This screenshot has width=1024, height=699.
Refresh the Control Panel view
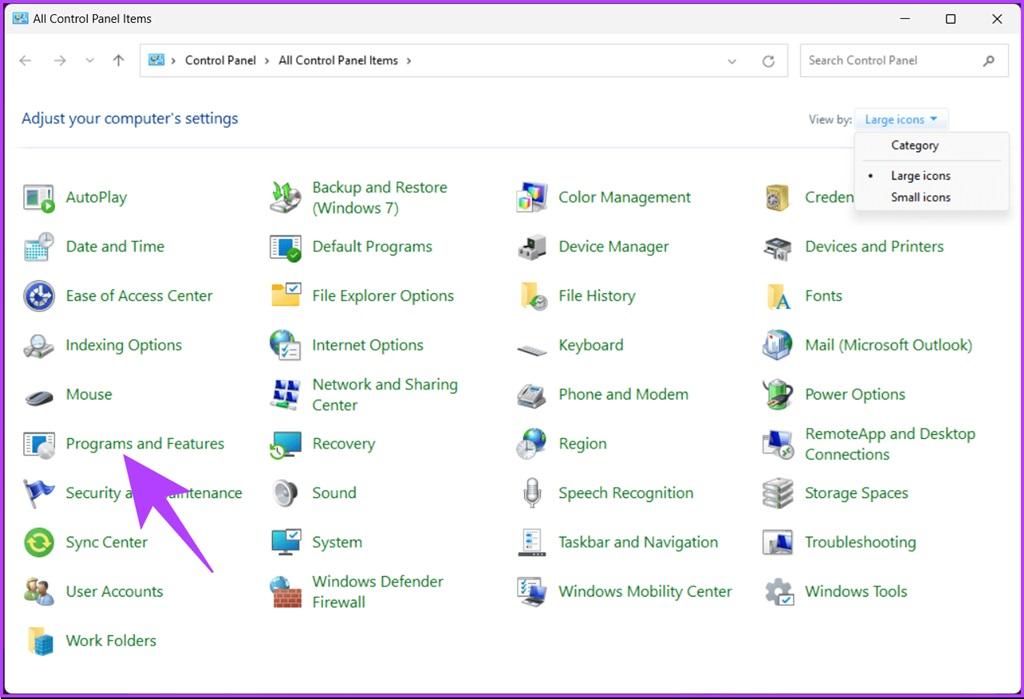click(769, 61)
